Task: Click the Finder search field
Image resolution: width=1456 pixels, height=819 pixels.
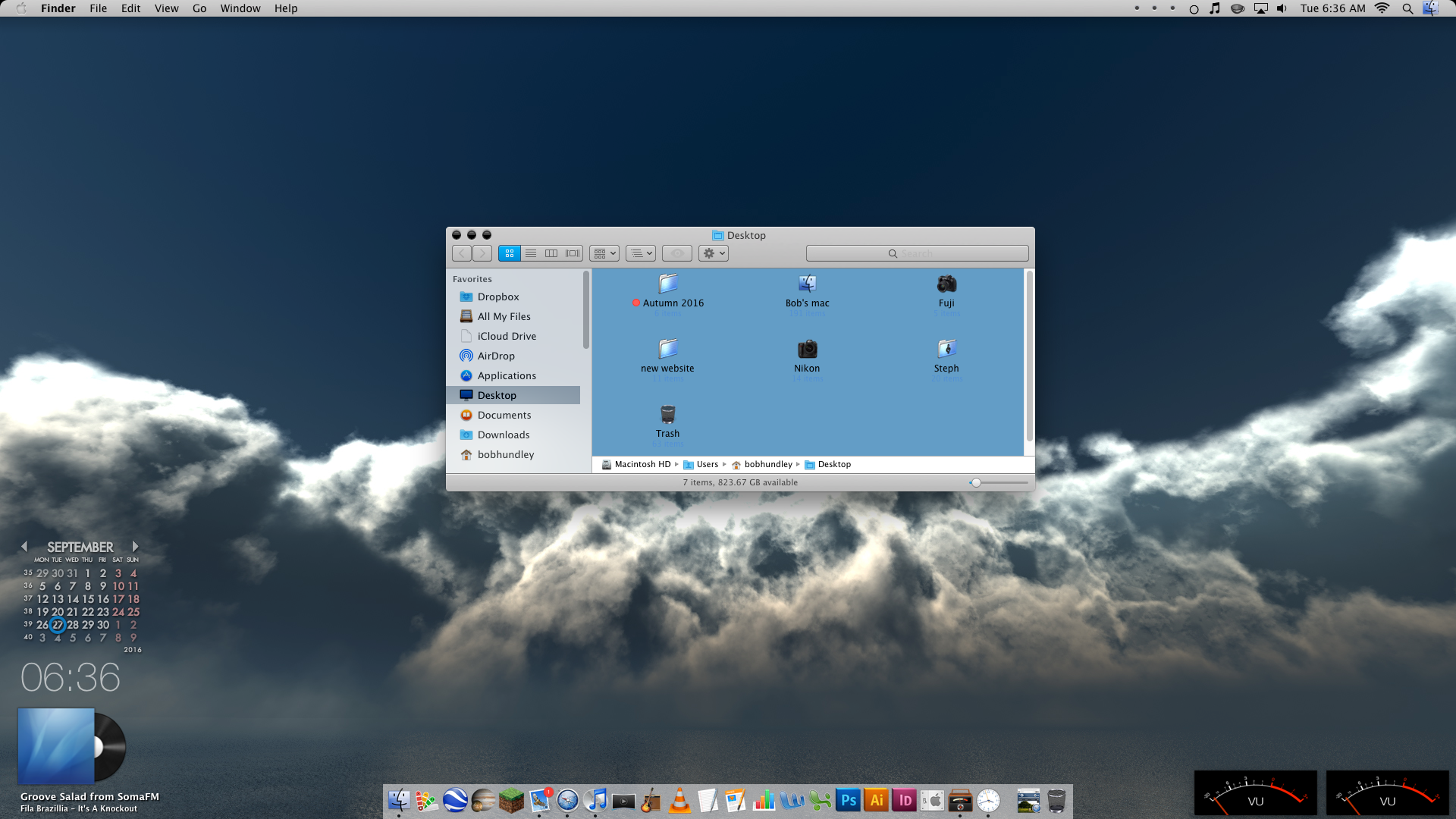Action: coord(917,253)
